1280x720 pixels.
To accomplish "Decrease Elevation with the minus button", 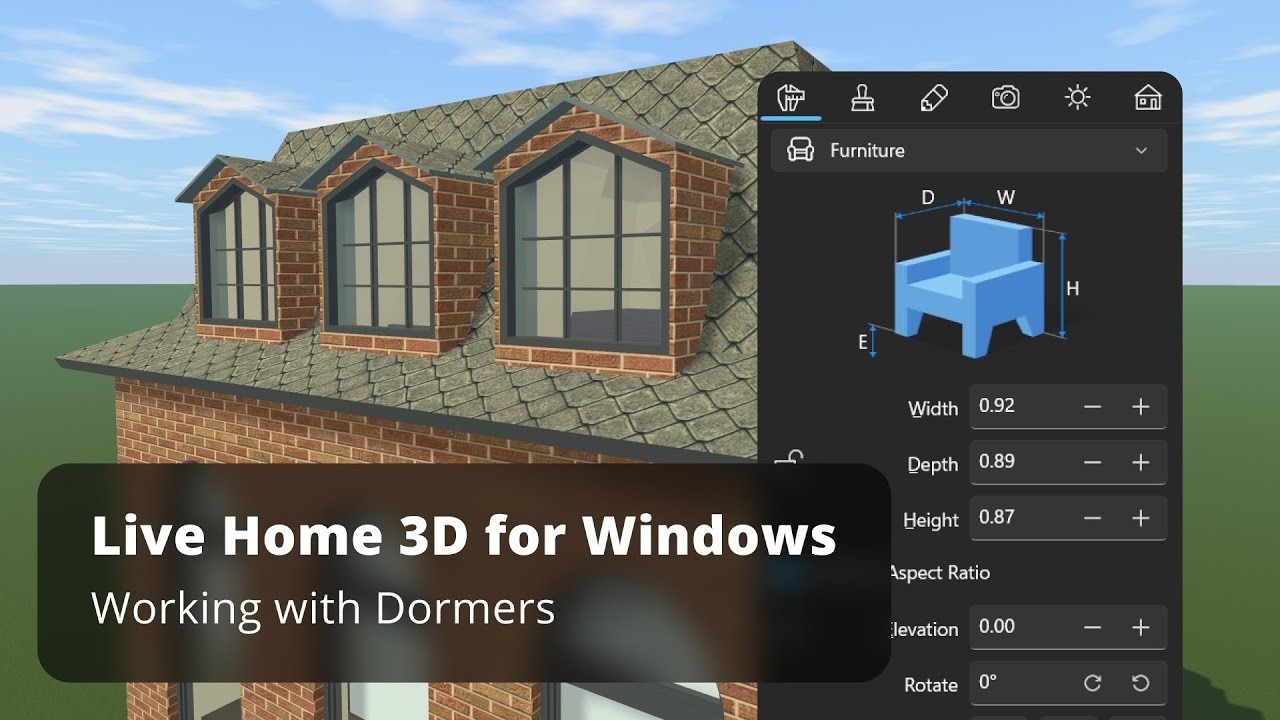I will tap(1092, 628).
